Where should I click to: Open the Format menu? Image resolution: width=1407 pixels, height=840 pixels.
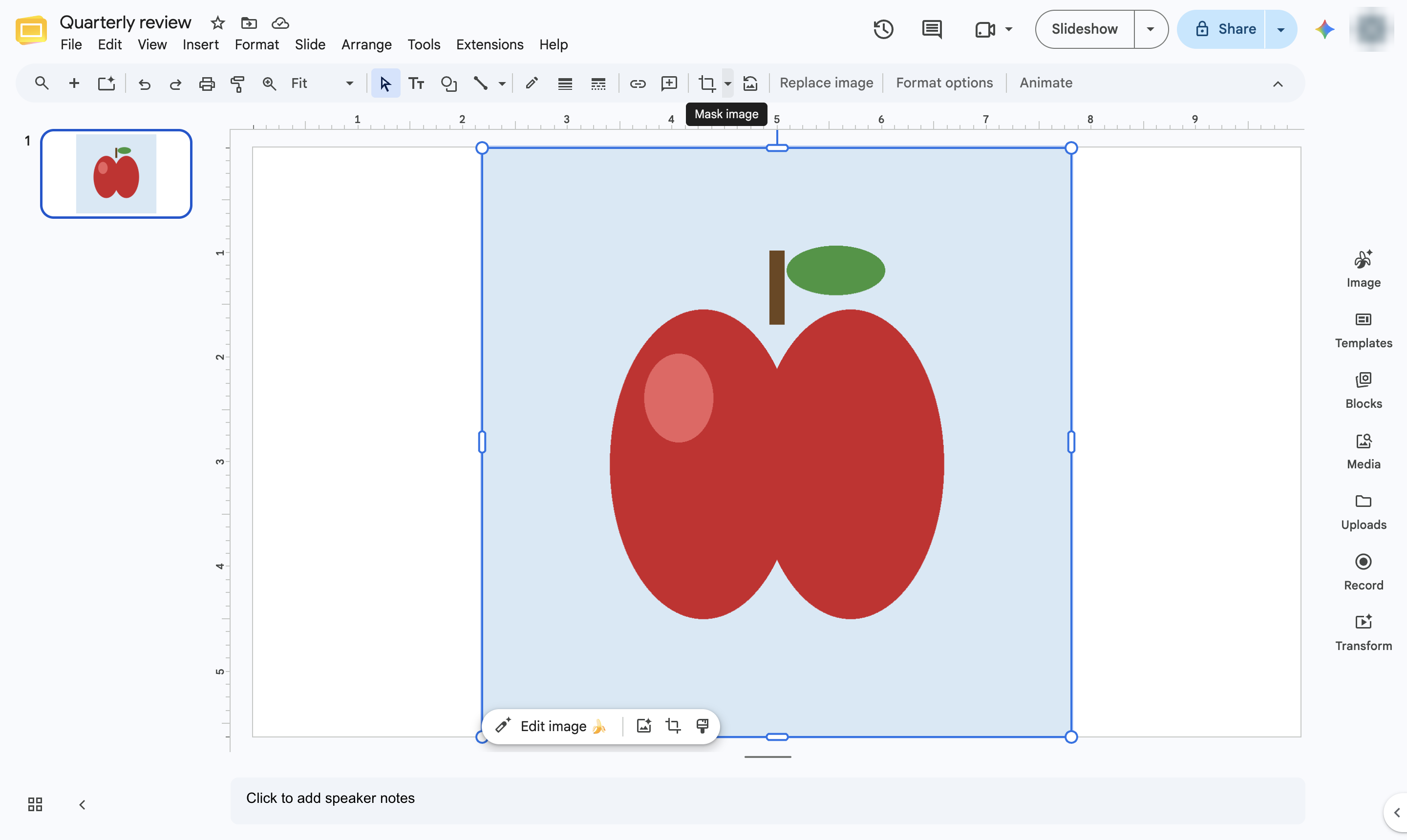click(x=256, y=44)
